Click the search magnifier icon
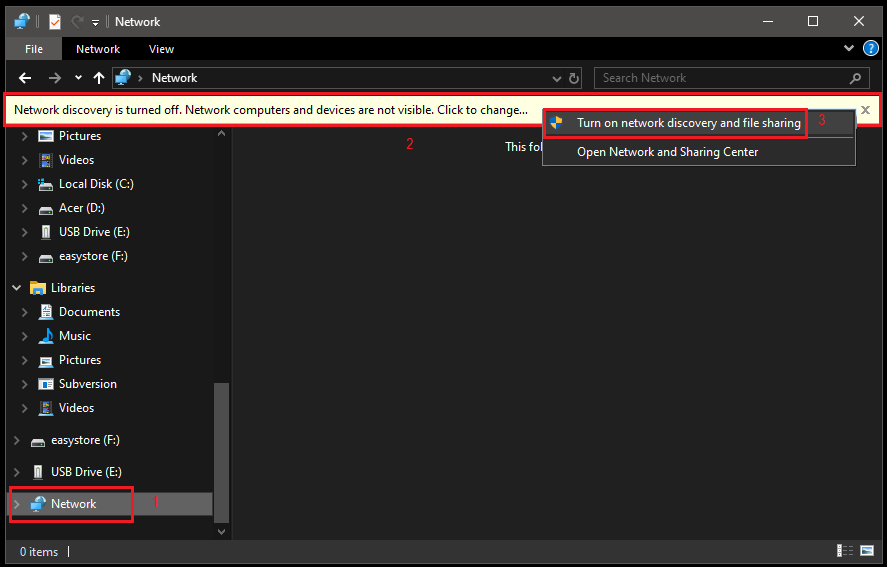 tap(856, 78)
